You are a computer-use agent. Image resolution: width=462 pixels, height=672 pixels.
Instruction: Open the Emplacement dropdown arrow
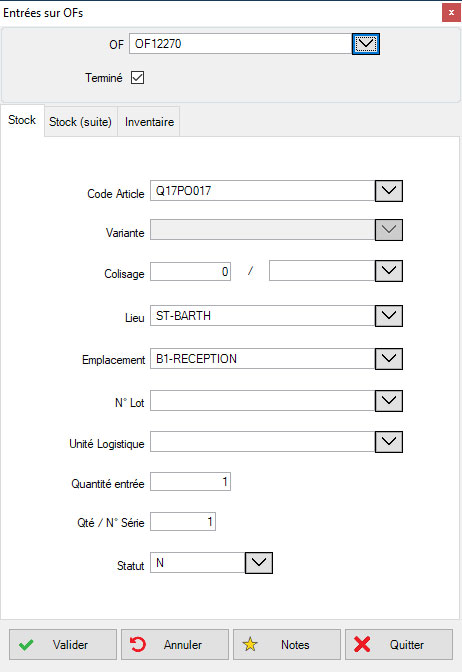389,359
